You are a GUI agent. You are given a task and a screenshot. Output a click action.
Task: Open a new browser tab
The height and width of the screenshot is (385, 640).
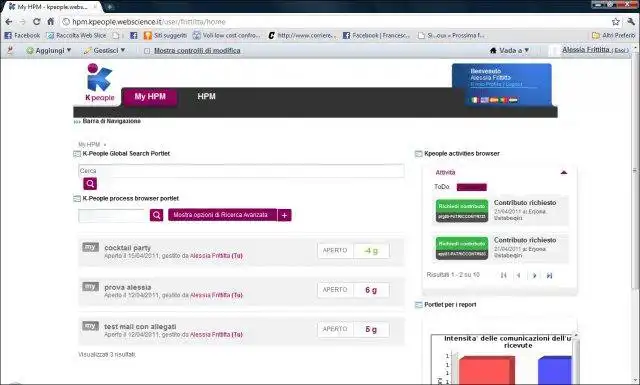(110, 7)
